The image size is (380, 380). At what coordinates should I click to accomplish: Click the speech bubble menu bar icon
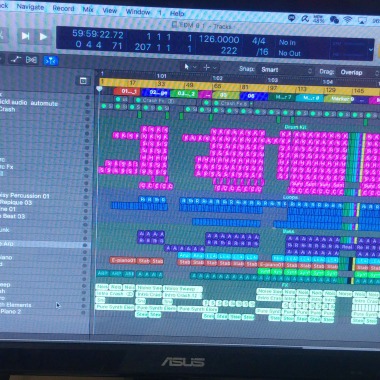click(x=291, y=18)
